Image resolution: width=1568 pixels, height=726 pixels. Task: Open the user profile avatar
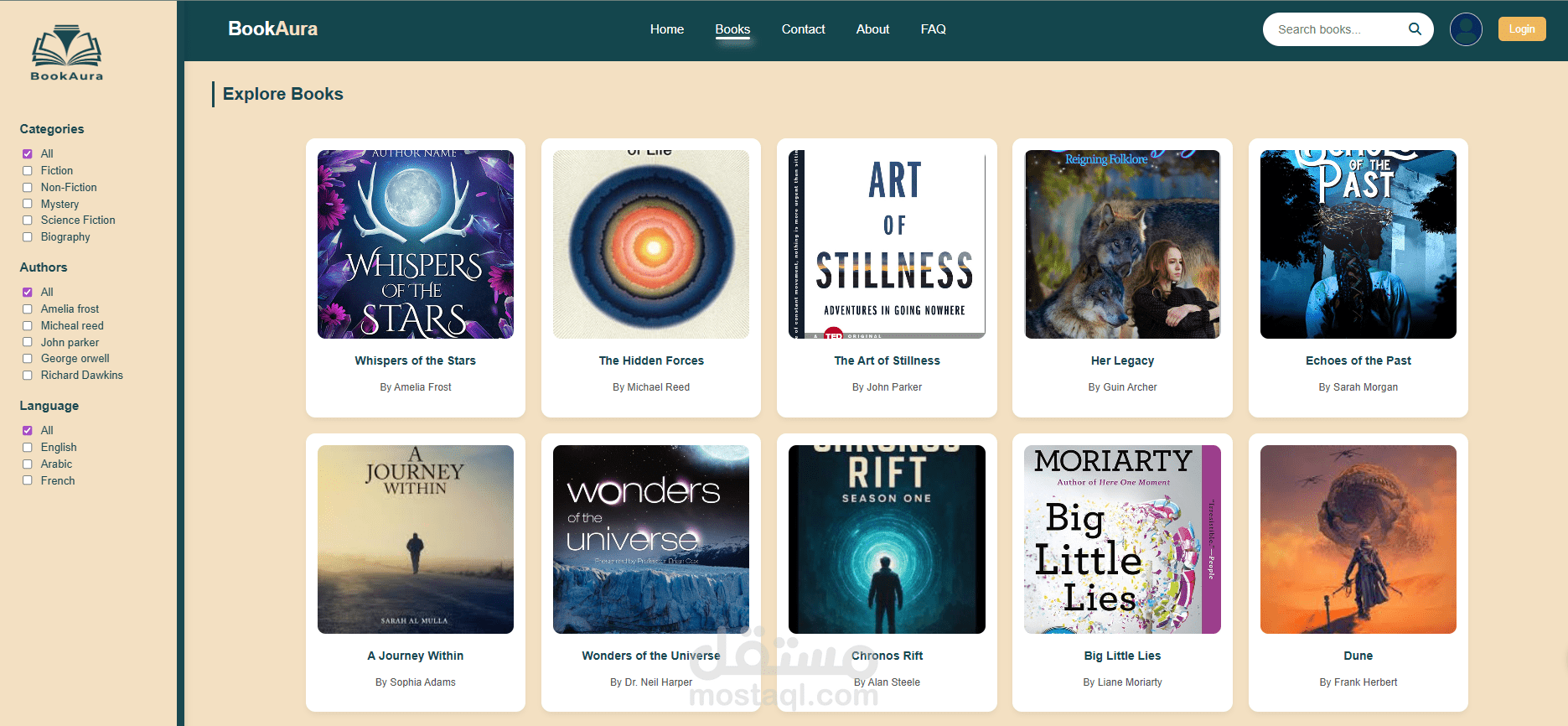tap(1466, 29)
